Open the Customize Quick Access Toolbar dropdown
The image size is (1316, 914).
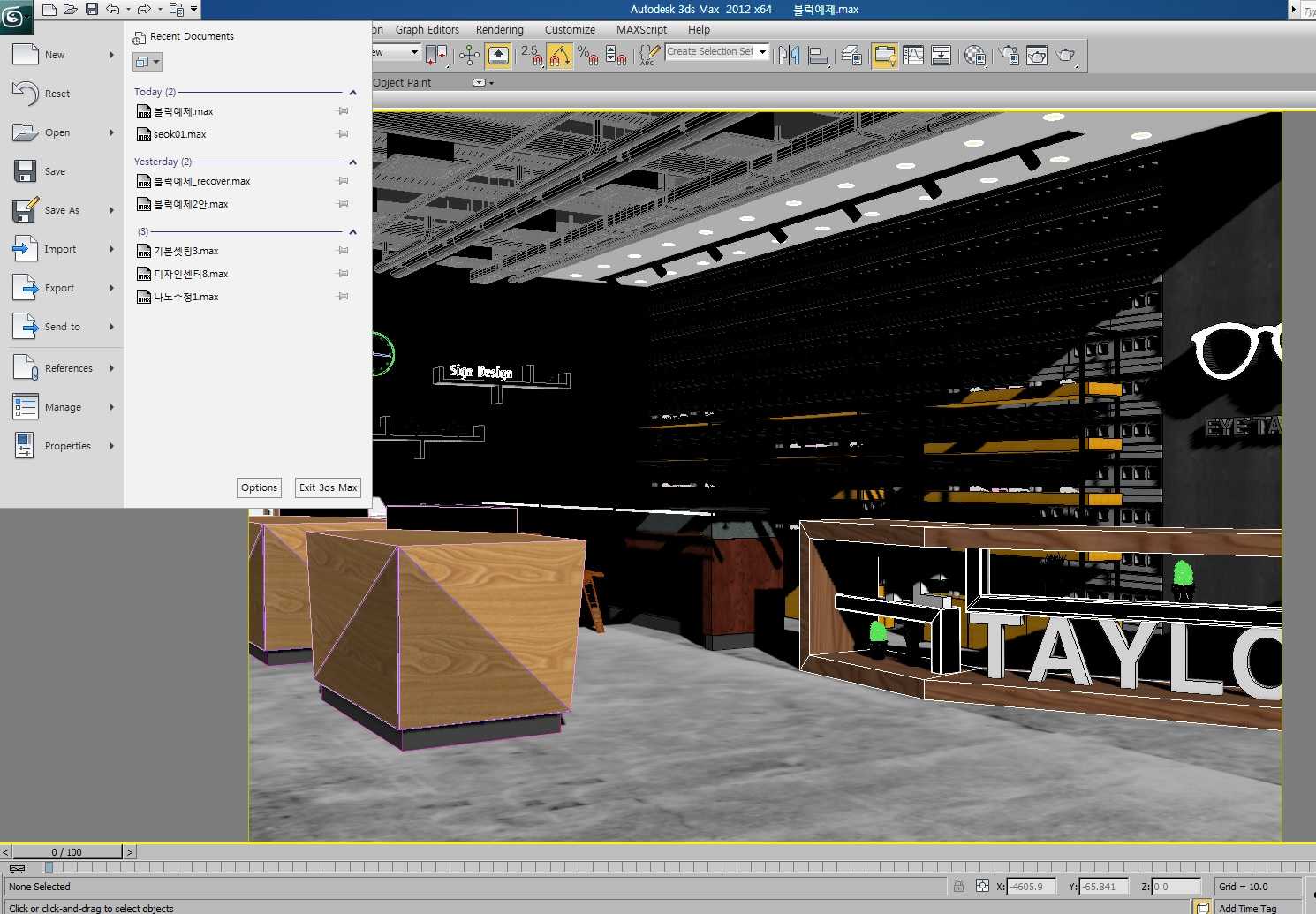click(194, 10)
